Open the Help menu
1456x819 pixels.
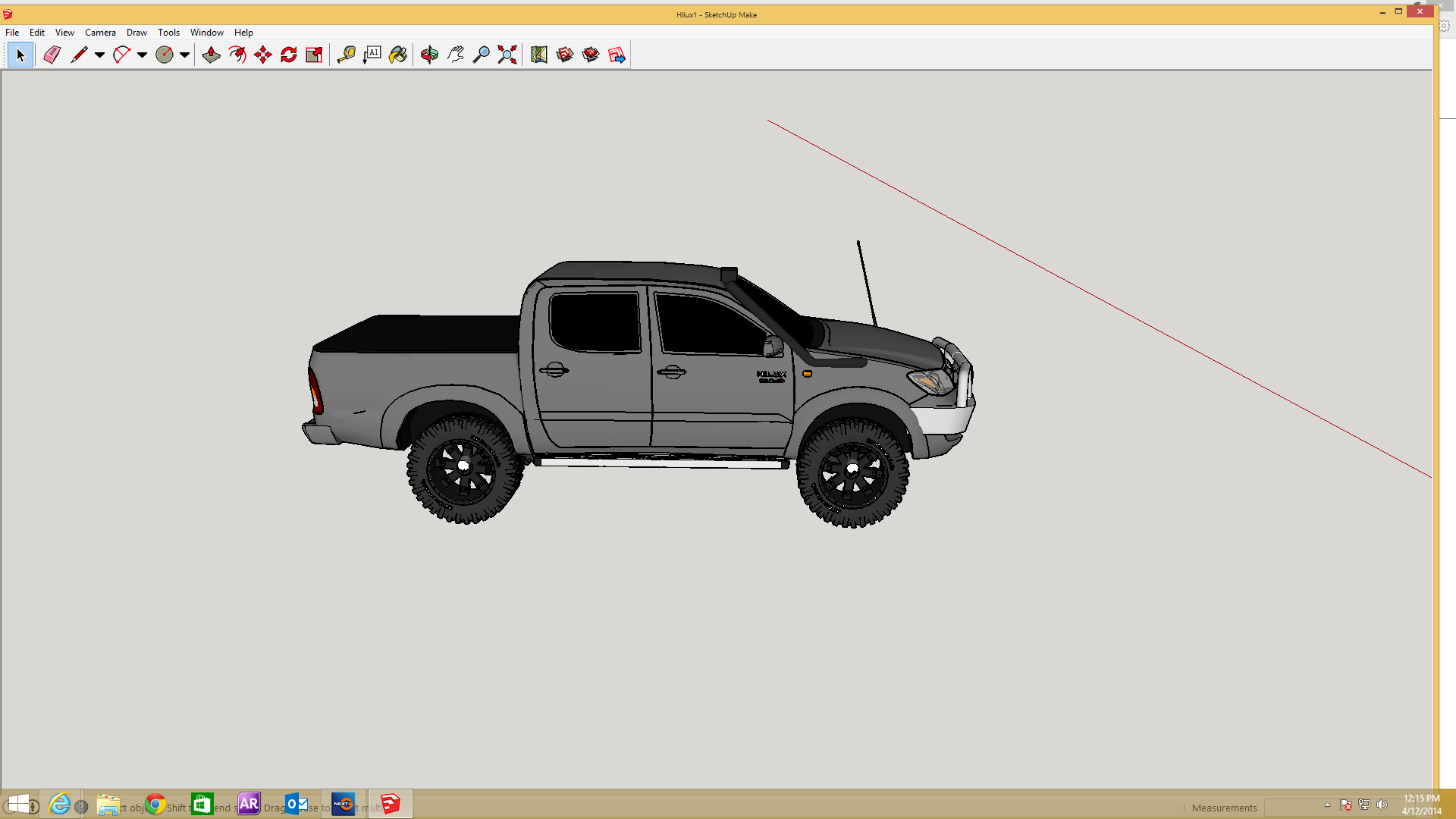coord(243,33)
